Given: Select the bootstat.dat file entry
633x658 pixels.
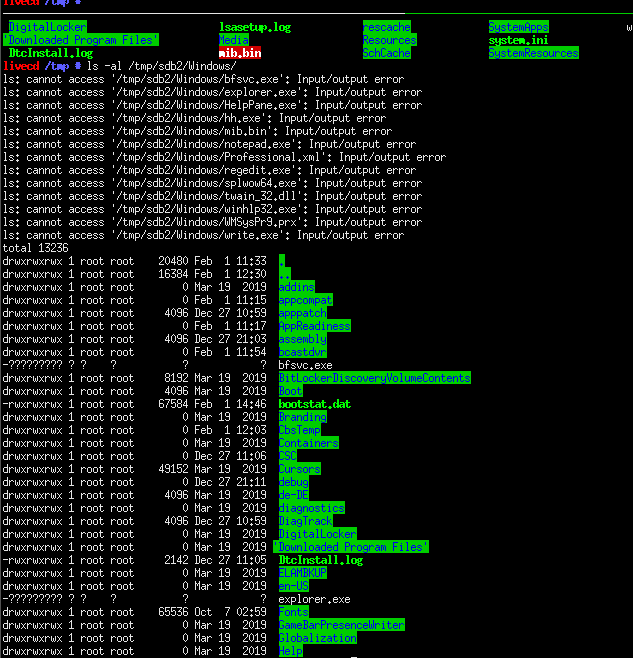Looking at the screenshot, I should click(x=315, y=405).
